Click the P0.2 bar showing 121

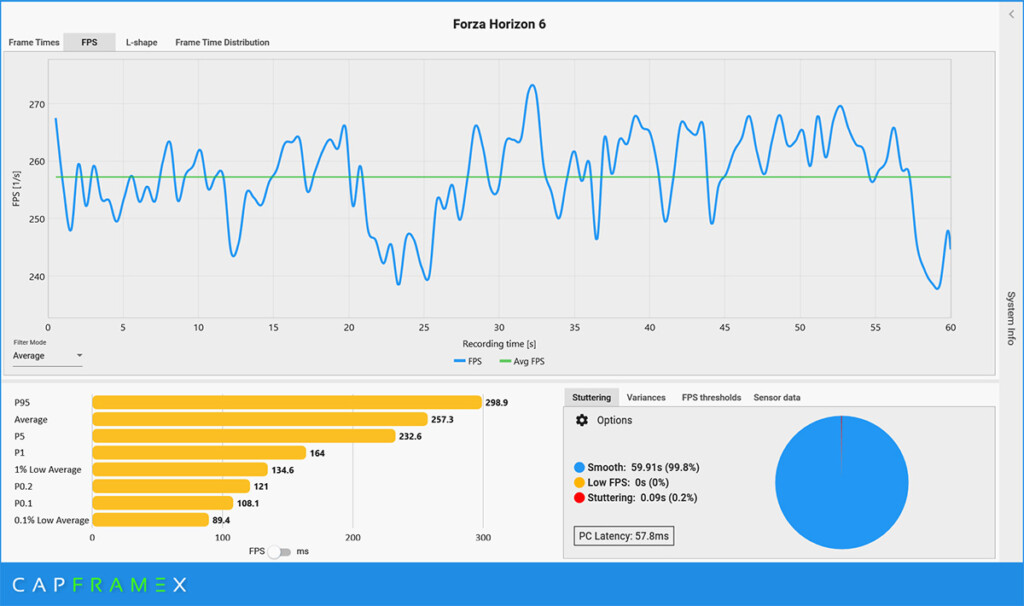(x=171, y=486)
